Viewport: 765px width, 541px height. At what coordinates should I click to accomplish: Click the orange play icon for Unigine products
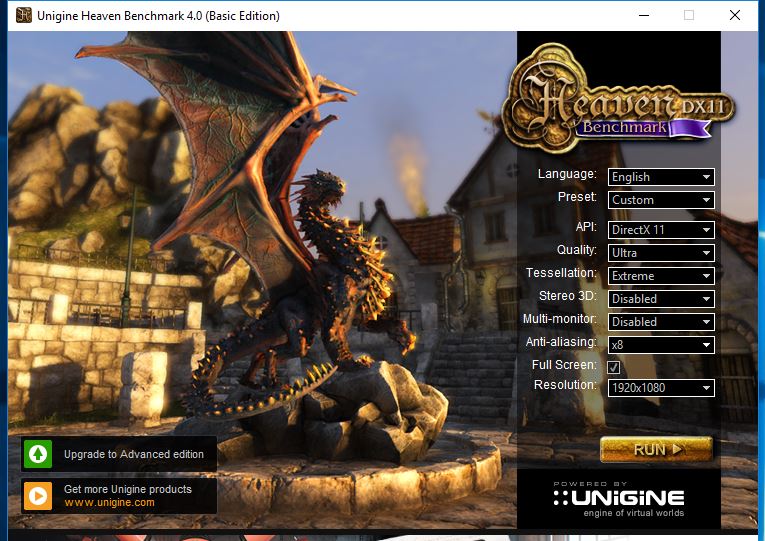coord(38,496)
